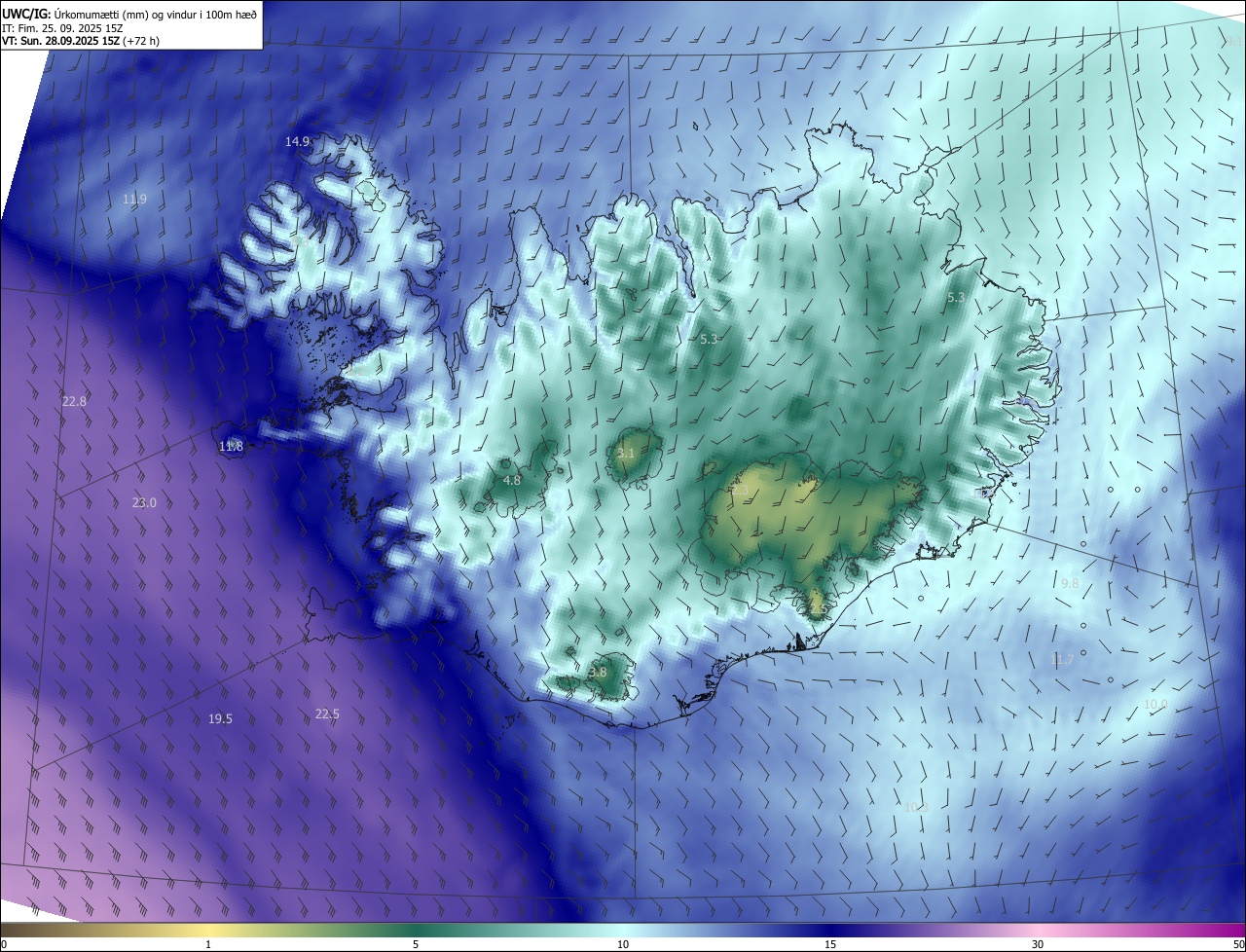The image size is (1246, 952).
Task: Click the color scale tick label 1
Action: (208, 944)
